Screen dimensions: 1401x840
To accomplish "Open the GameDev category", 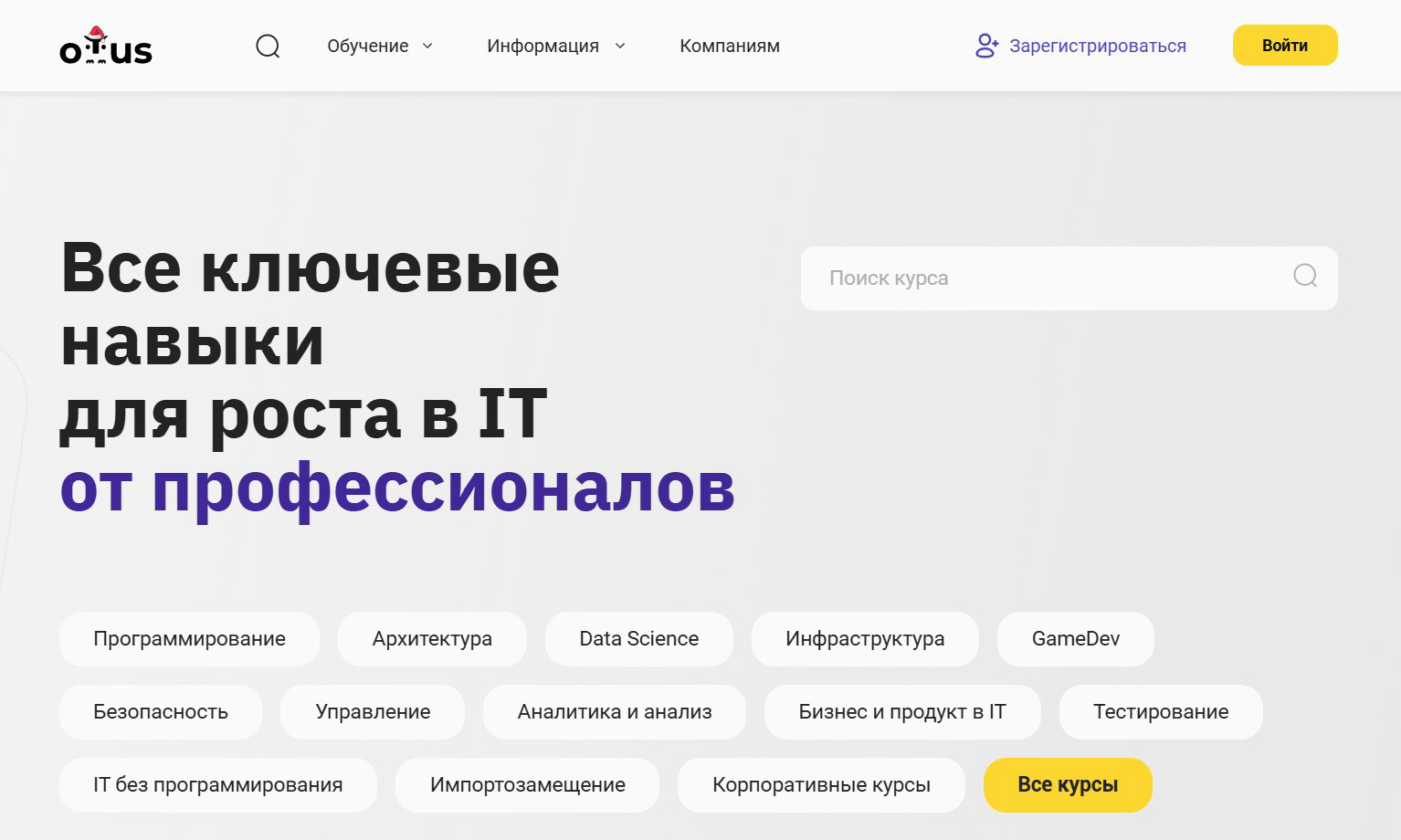I will pyautogui.click(x=1075, y=639).
